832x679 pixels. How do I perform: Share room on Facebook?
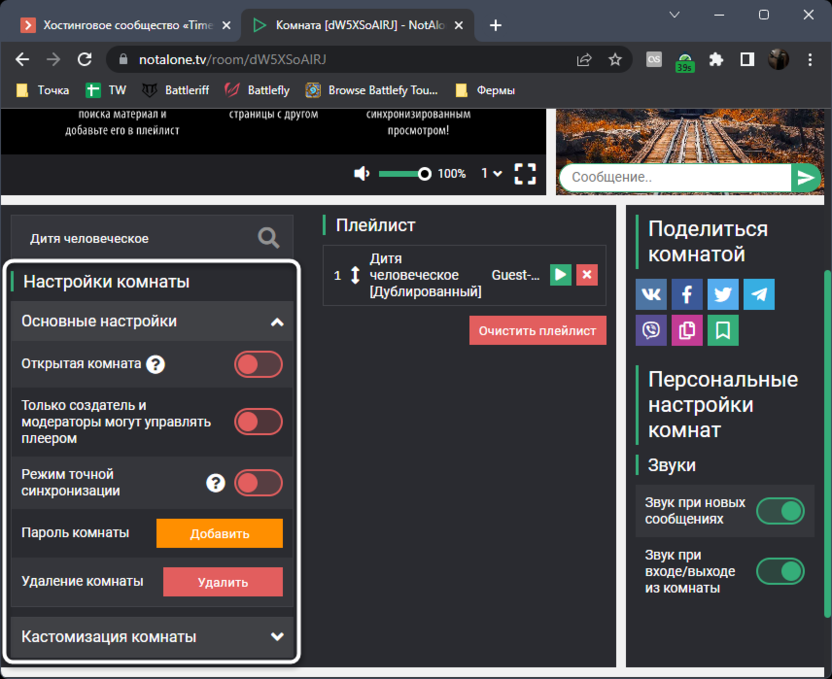687,294
